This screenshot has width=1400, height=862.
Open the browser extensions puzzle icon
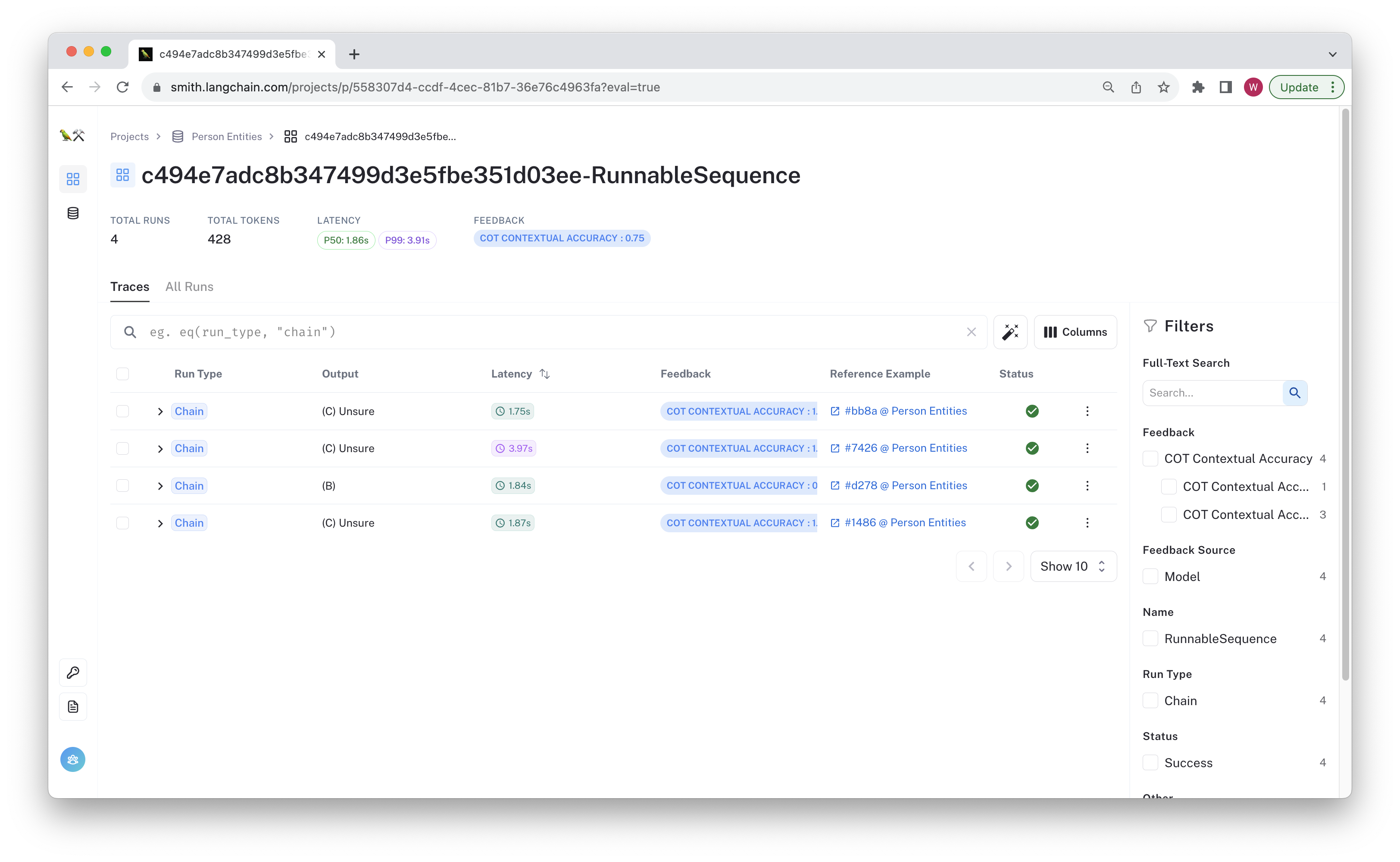[x=1198, y=87]
